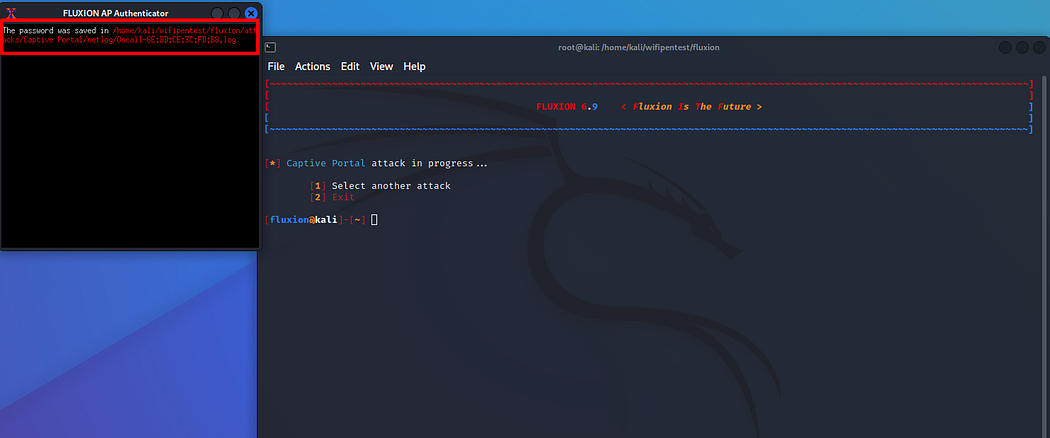
Task: Open the Actions menu
Action: [x=313, y=66]
